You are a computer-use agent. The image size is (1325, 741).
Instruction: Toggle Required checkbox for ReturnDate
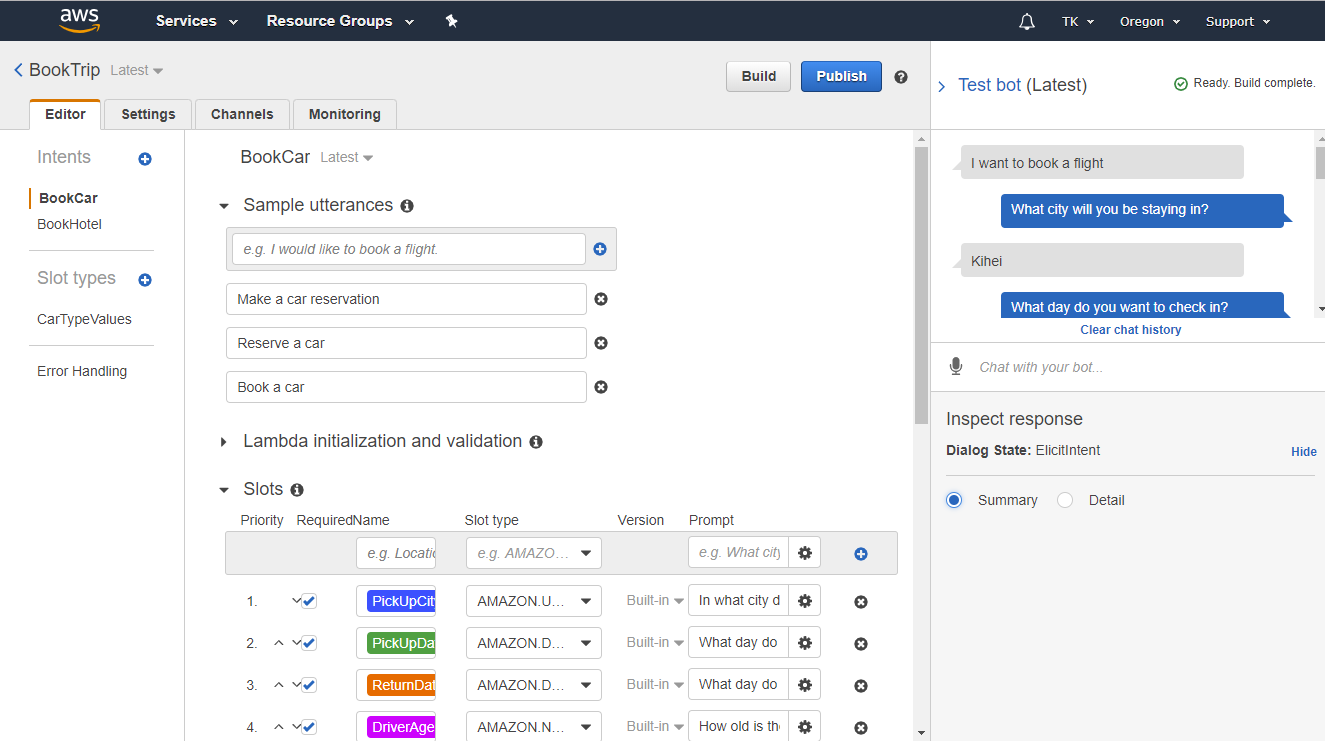[x=309, y=685]
